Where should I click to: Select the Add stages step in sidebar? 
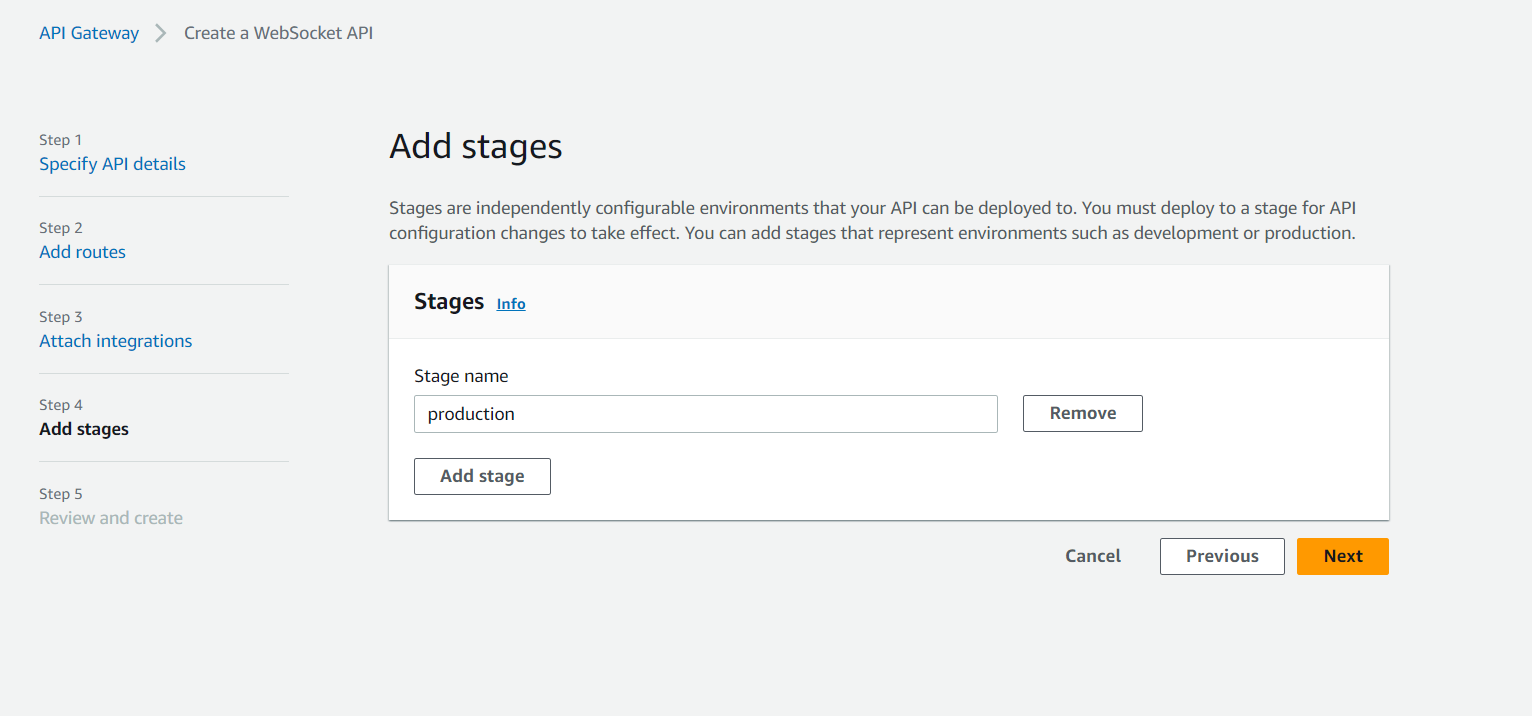click(84, 429)
